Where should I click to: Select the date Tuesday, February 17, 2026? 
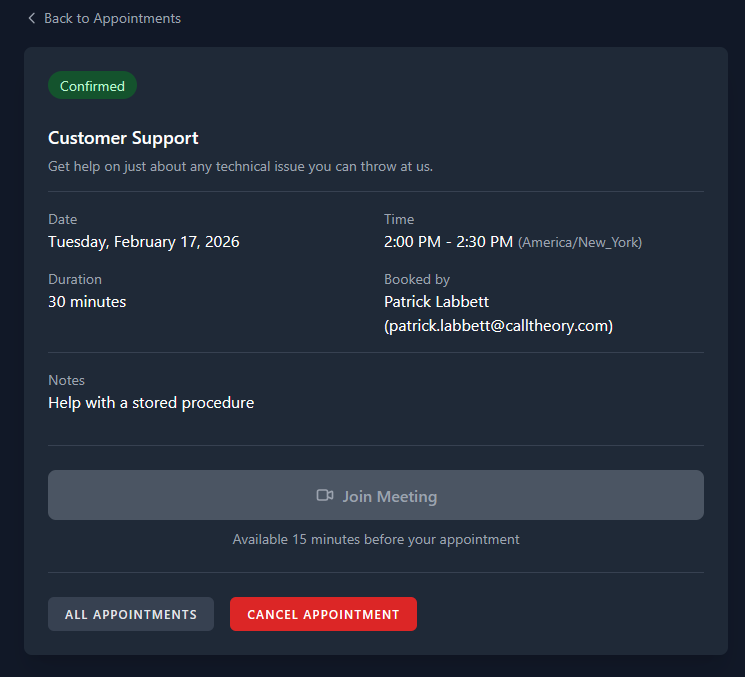pos(143,242)
